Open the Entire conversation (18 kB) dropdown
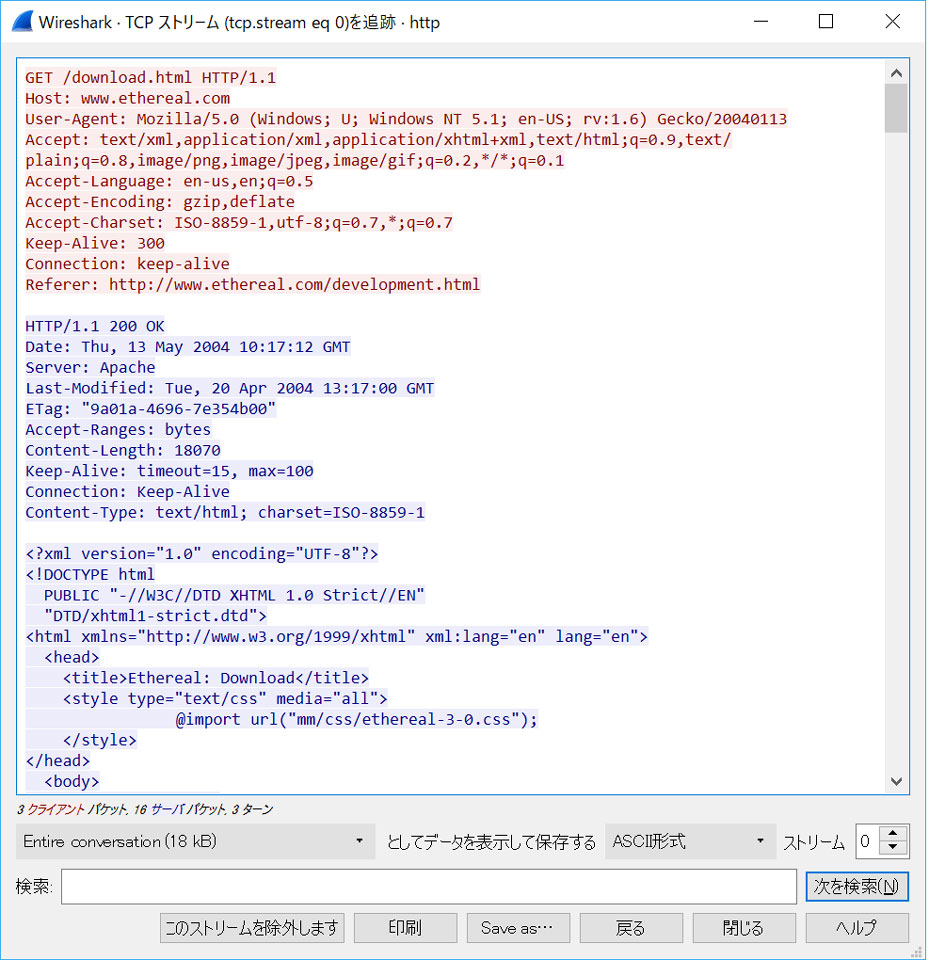Image resolution: width=929 pixels, height=960 pixels. pyautogui.click(x=195, y=841)
